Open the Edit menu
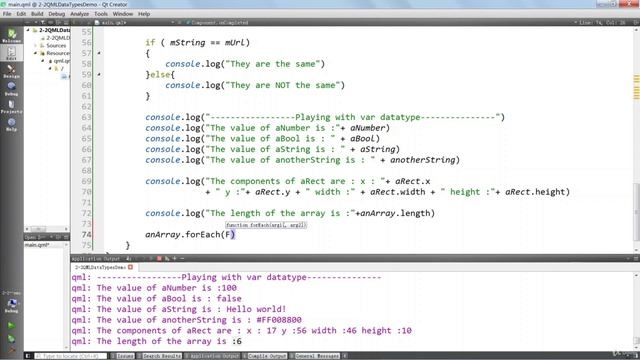640x360 pixels. pos(21,14)
